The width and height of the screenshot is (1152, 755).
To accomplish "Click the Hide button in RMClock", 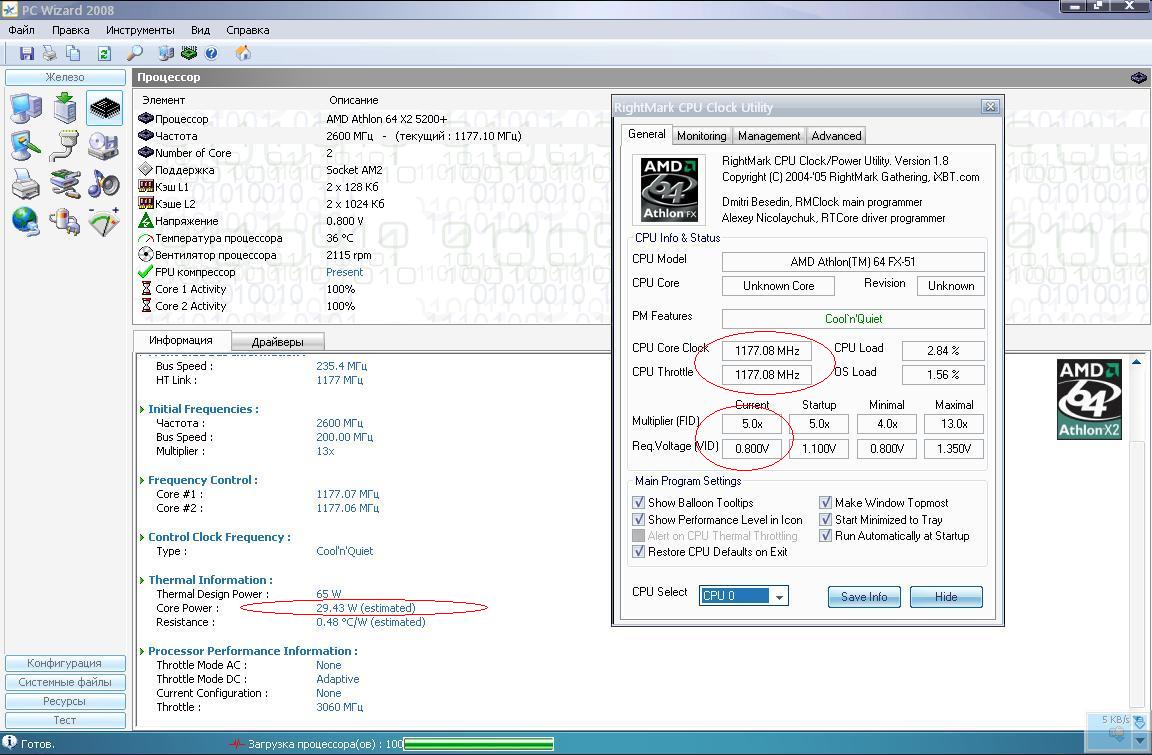I will tap(946, 597).
